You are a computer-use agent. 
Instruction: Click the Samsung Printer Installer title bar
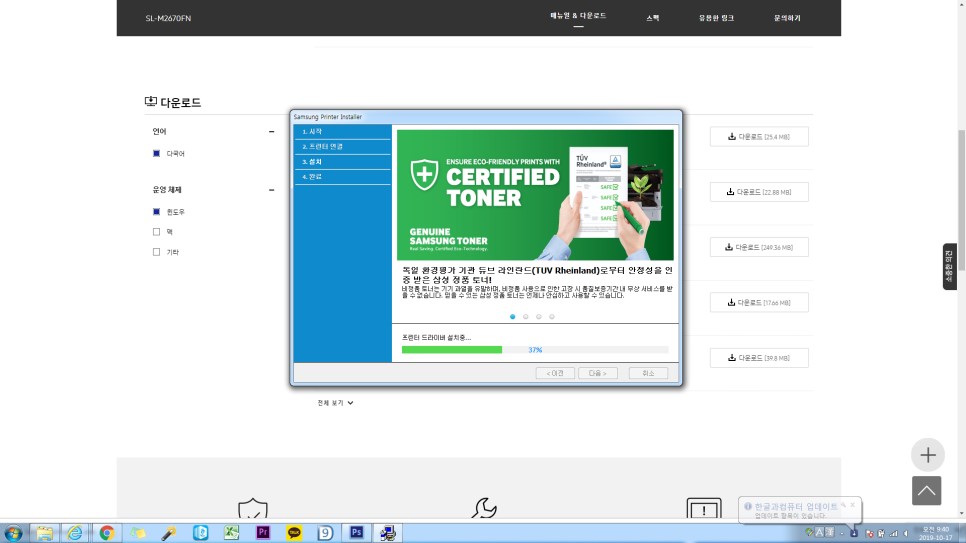pos(485,116)
